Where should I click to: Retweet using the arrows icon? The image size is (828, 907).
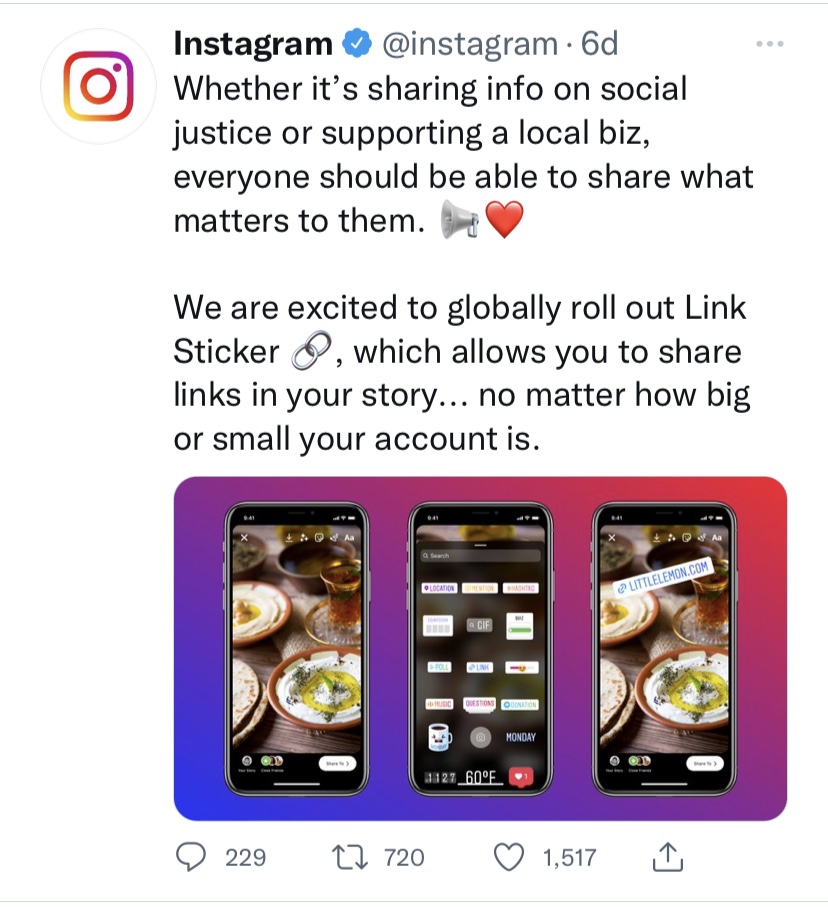pyautogui.click(x=349, y=857)
